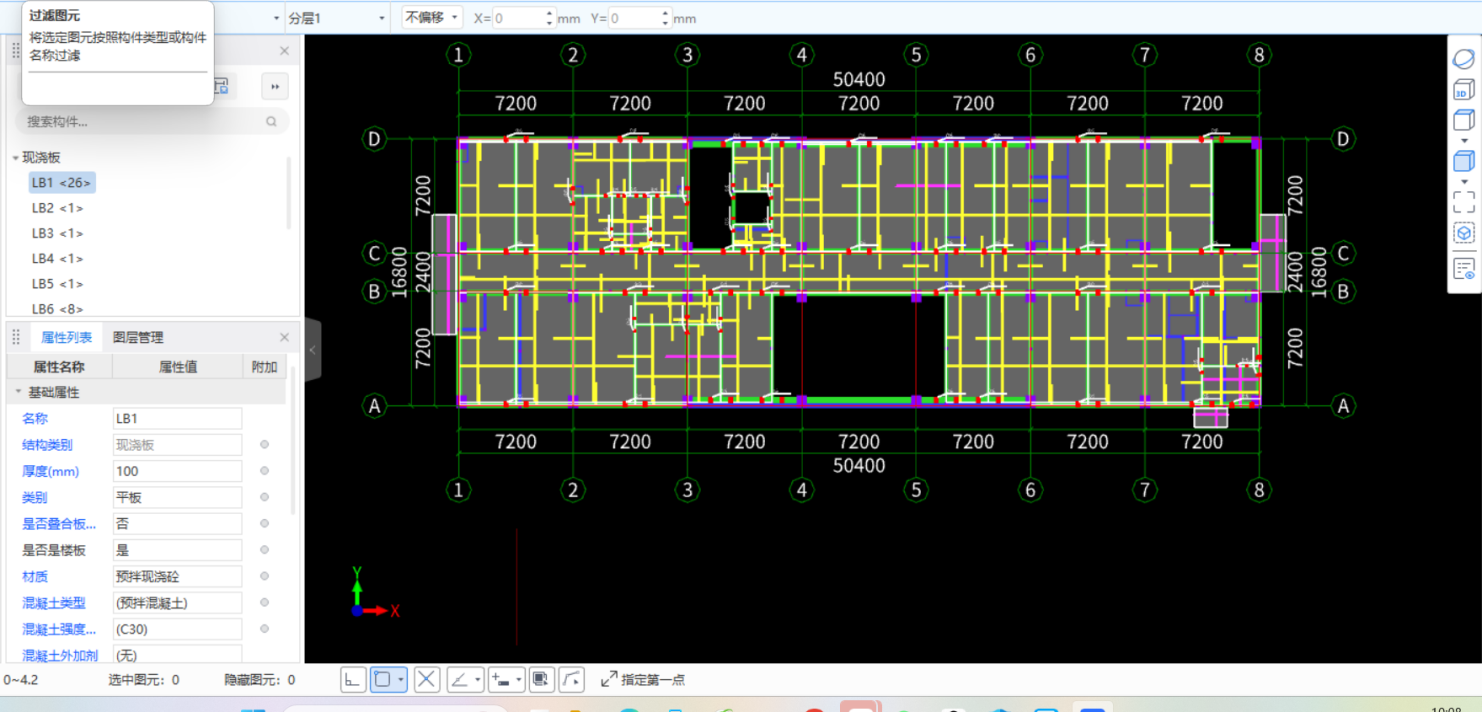
Task: Click the orthogonal mode icon in status bar
Action: coord(352,679)
